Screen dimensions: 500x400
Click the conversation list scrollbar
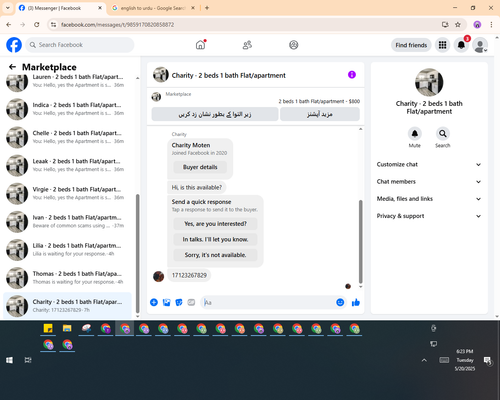pos(137,253)
